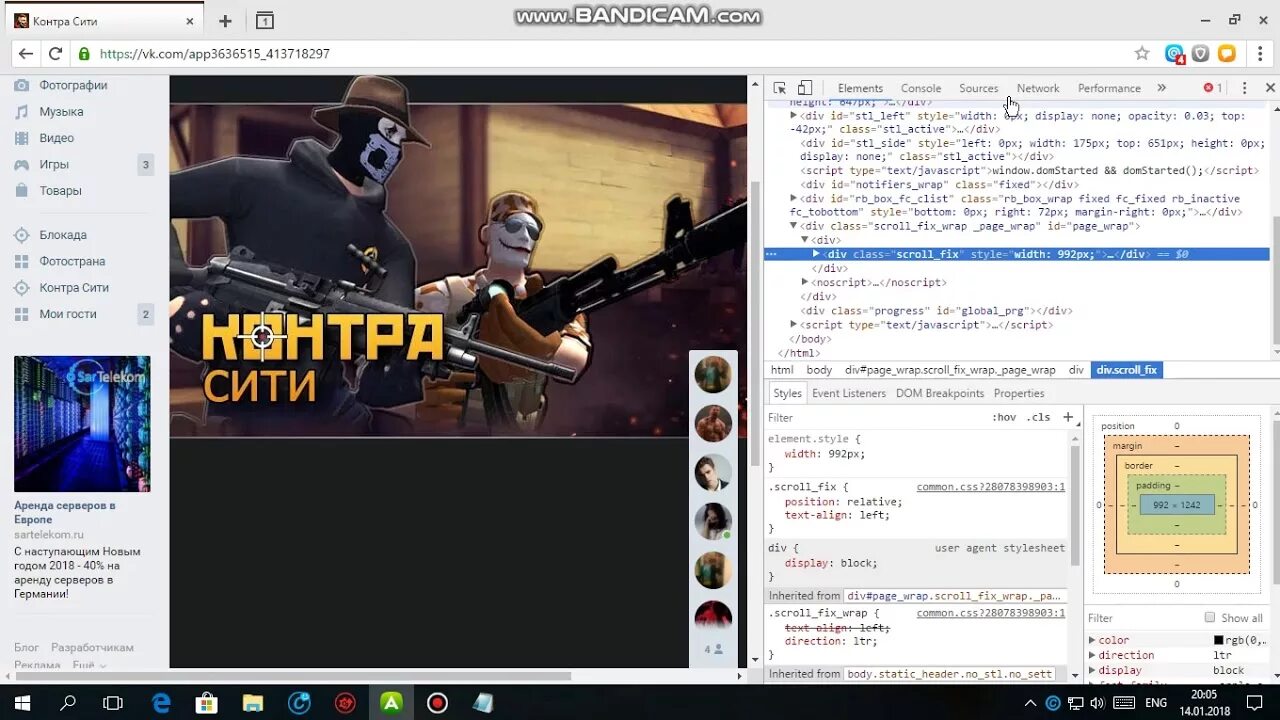Viewport: 1280px width, 720px height.
Task: Open the green A app in taskbar
Action: pyautogui.click(x=391, y=703)
